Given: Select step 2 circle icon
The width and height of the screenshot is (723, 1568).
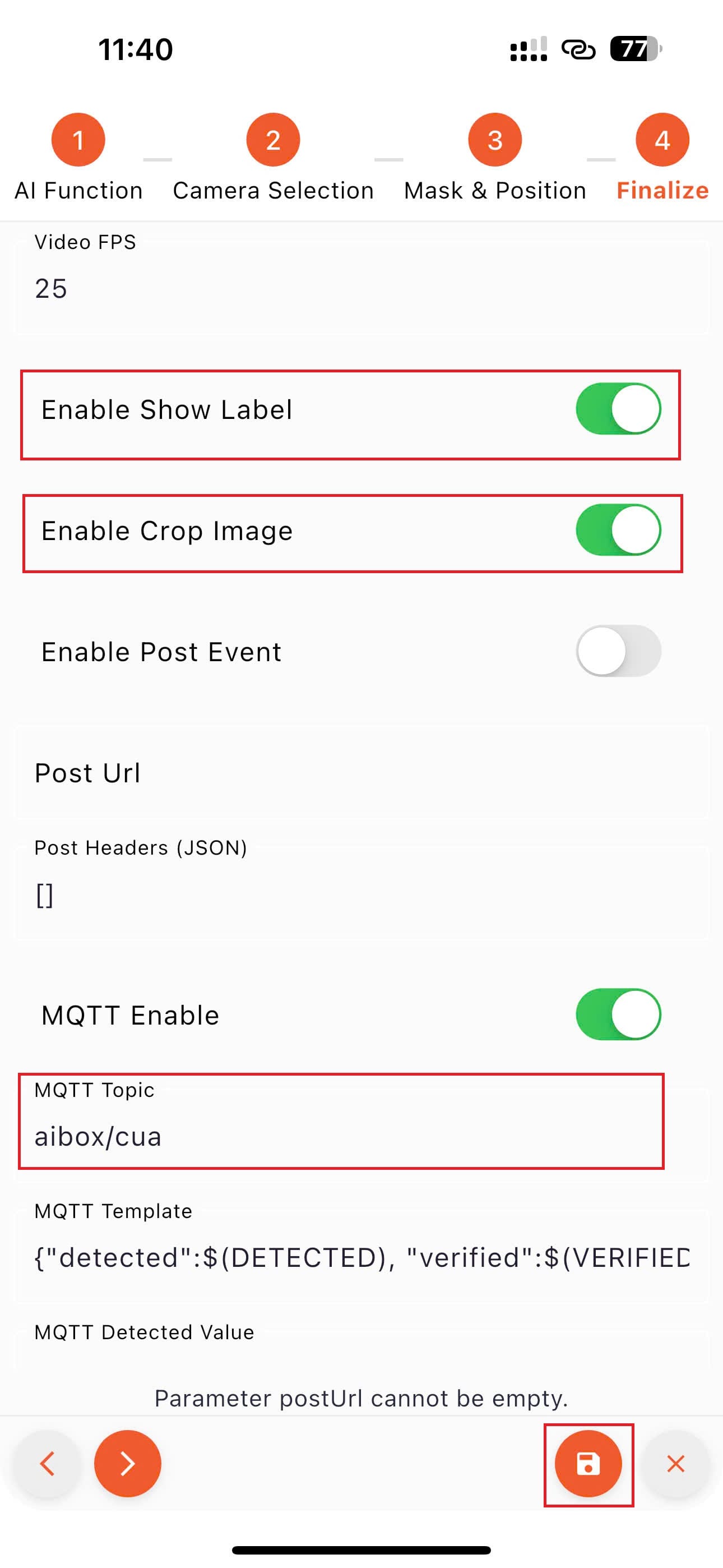Looking at the screenshot, I should (272, 140).
